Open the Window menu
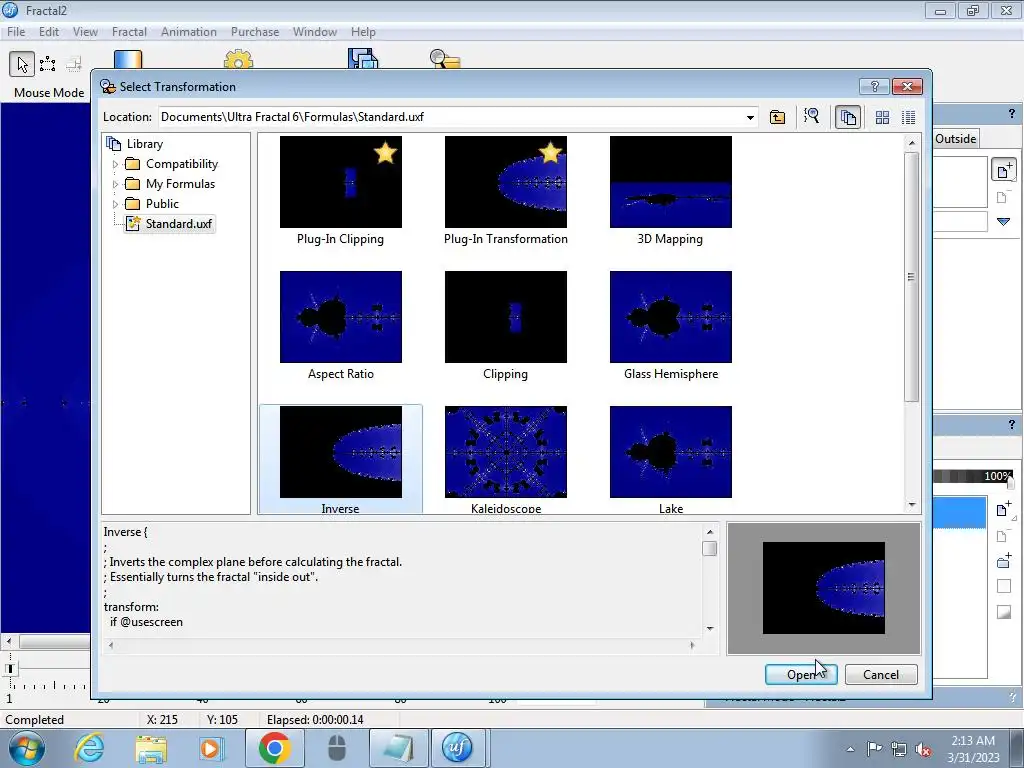The image size is (1024, 768). [x=315, y=32]
